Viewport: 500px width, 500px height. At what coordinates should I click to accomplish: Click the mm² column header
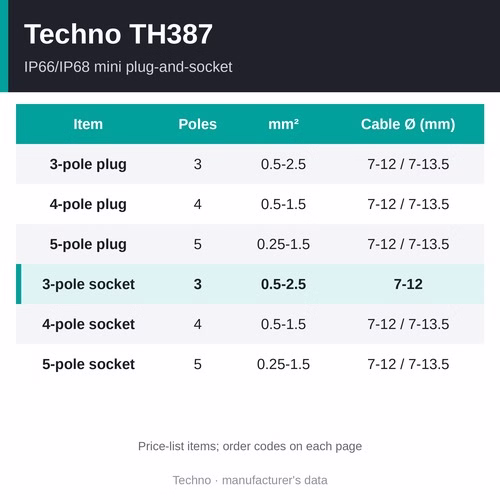coord(283,124)
